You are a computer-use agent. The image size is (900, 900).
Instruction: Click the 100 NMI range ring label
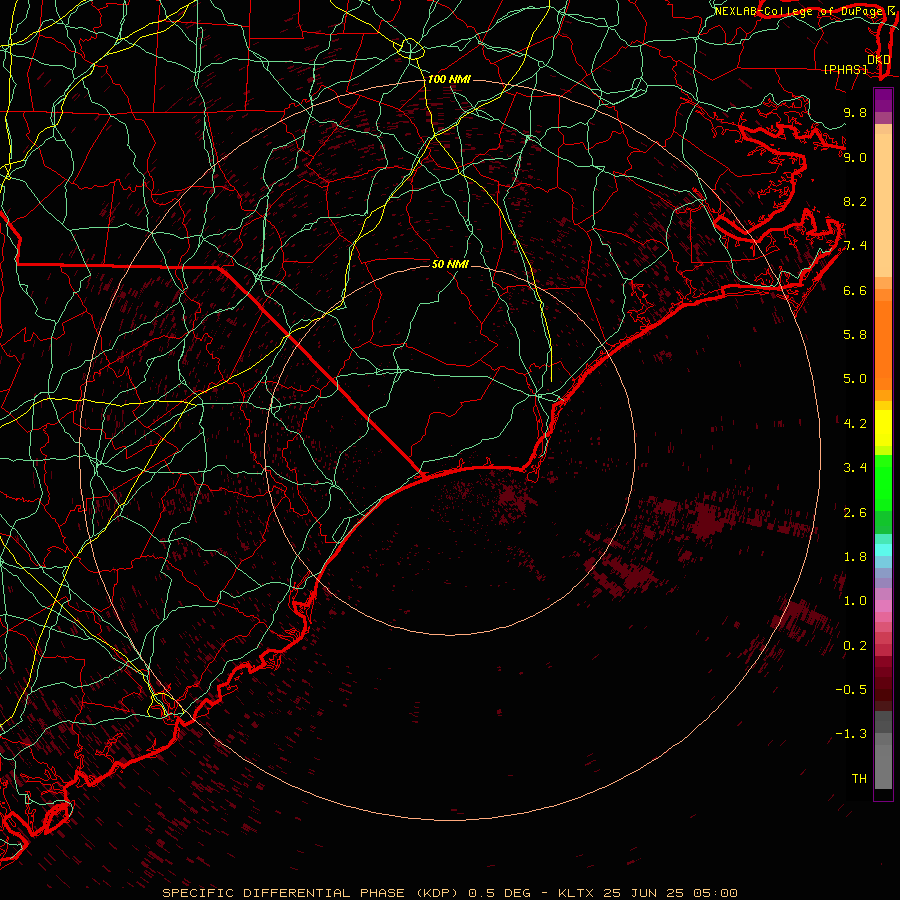[x=449, y=79]
